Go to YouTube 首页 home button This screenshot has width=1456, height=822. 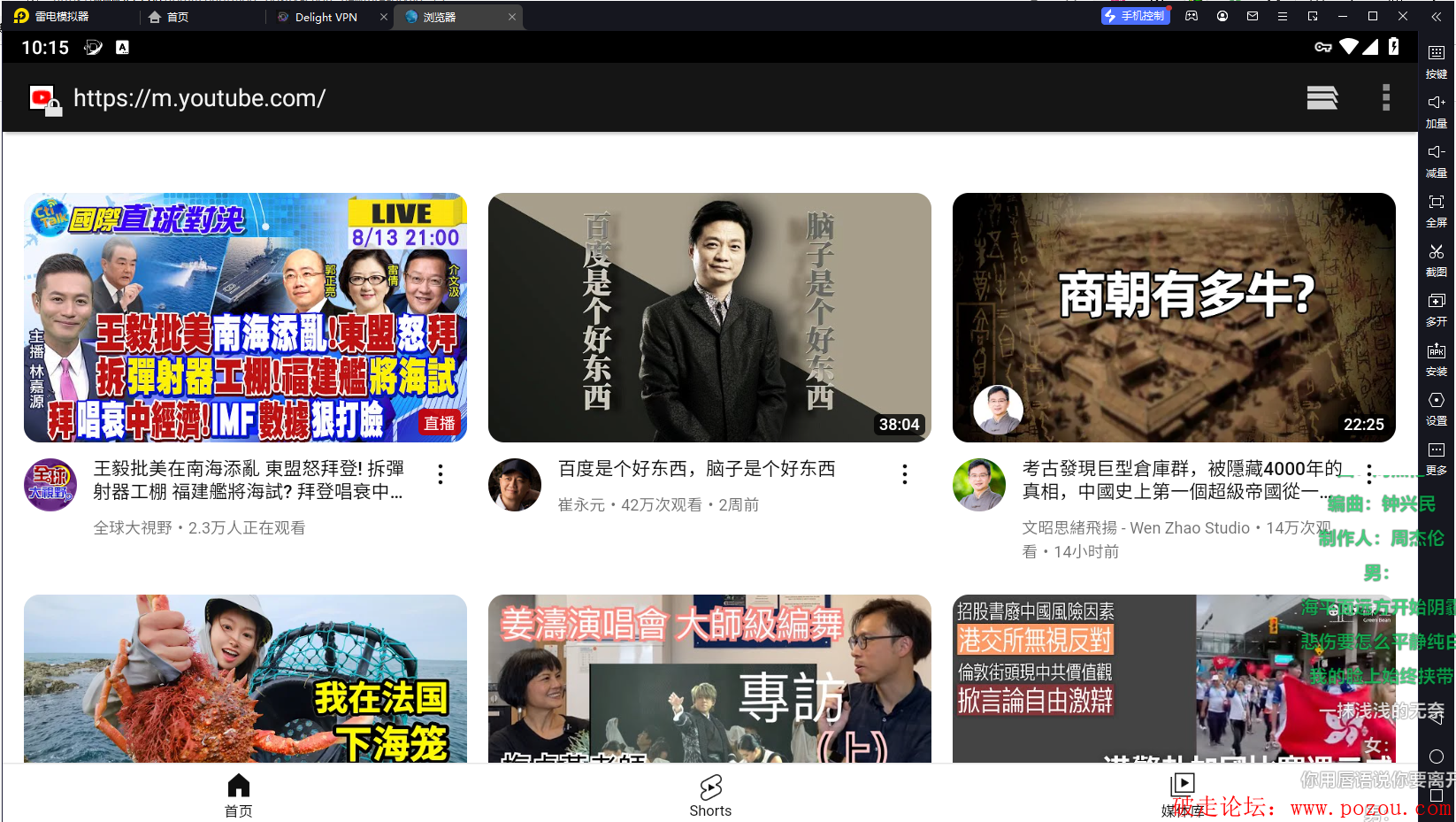coord(238,795)
